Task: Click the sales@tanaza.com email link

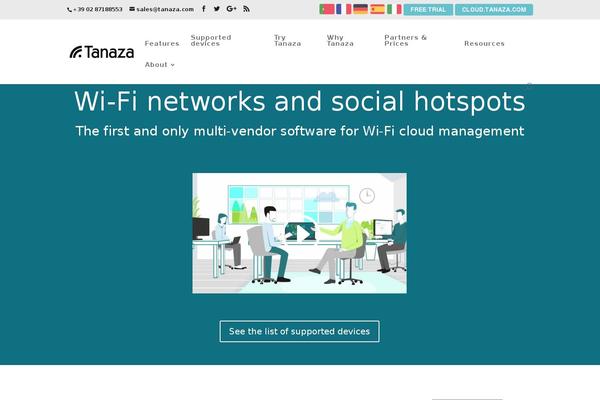Action: click(x=161, y=9)
